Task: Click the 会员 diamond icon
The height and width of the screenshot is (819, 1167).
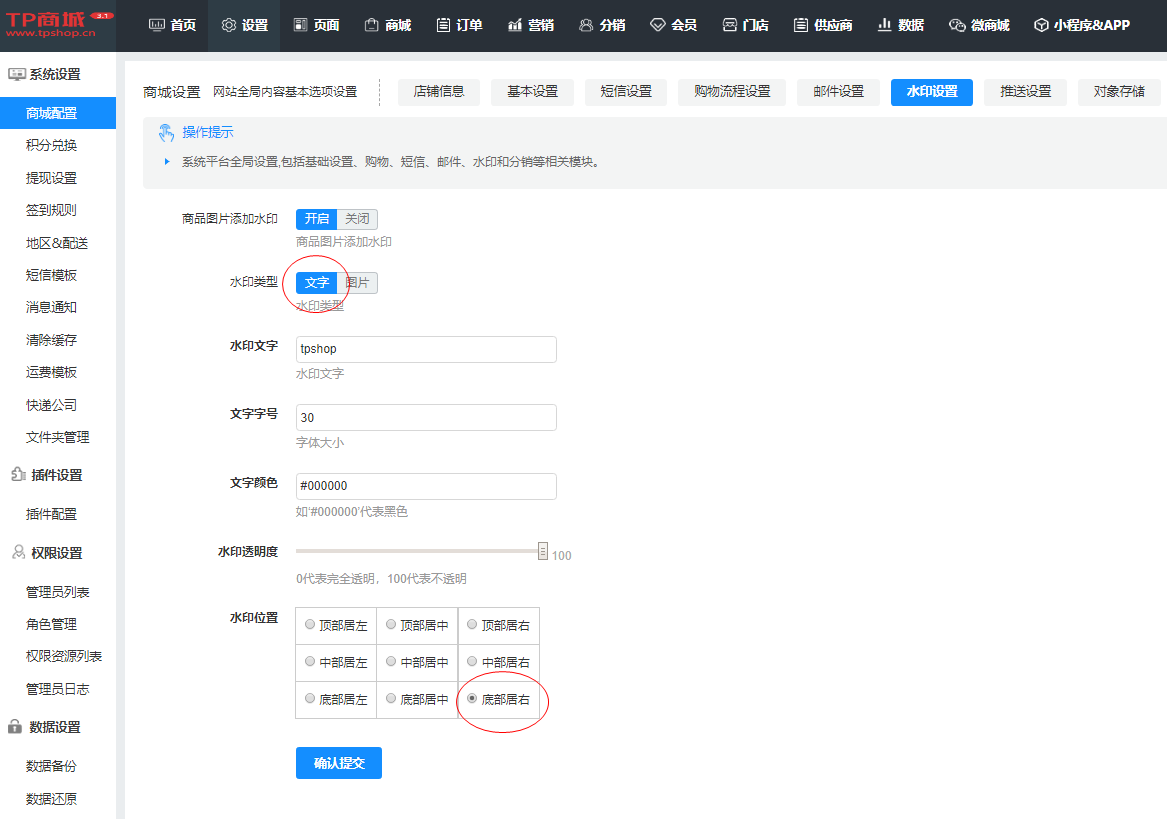Action: click(657, 25)
